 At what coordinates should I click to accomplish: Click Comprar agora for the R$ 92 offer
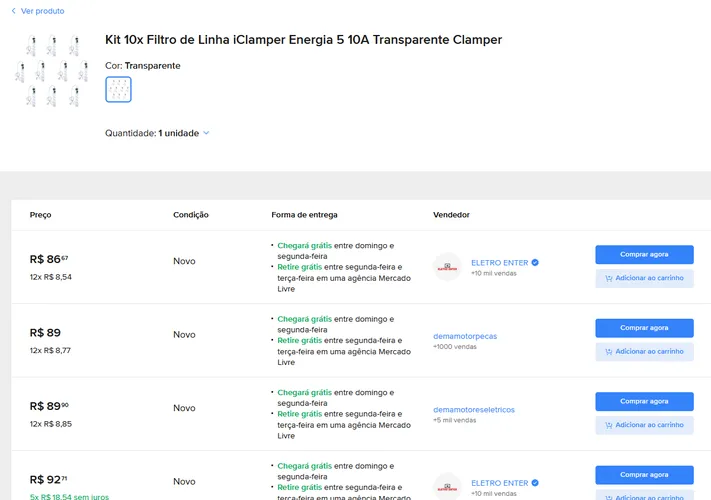click(644, 475)
